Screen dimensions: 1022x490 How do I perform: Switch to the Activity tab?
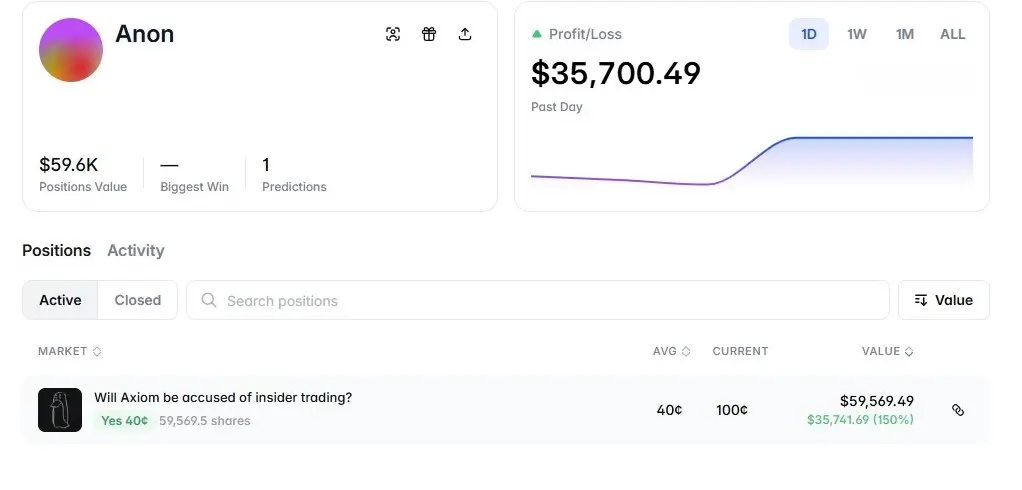[x=136, y=250]
